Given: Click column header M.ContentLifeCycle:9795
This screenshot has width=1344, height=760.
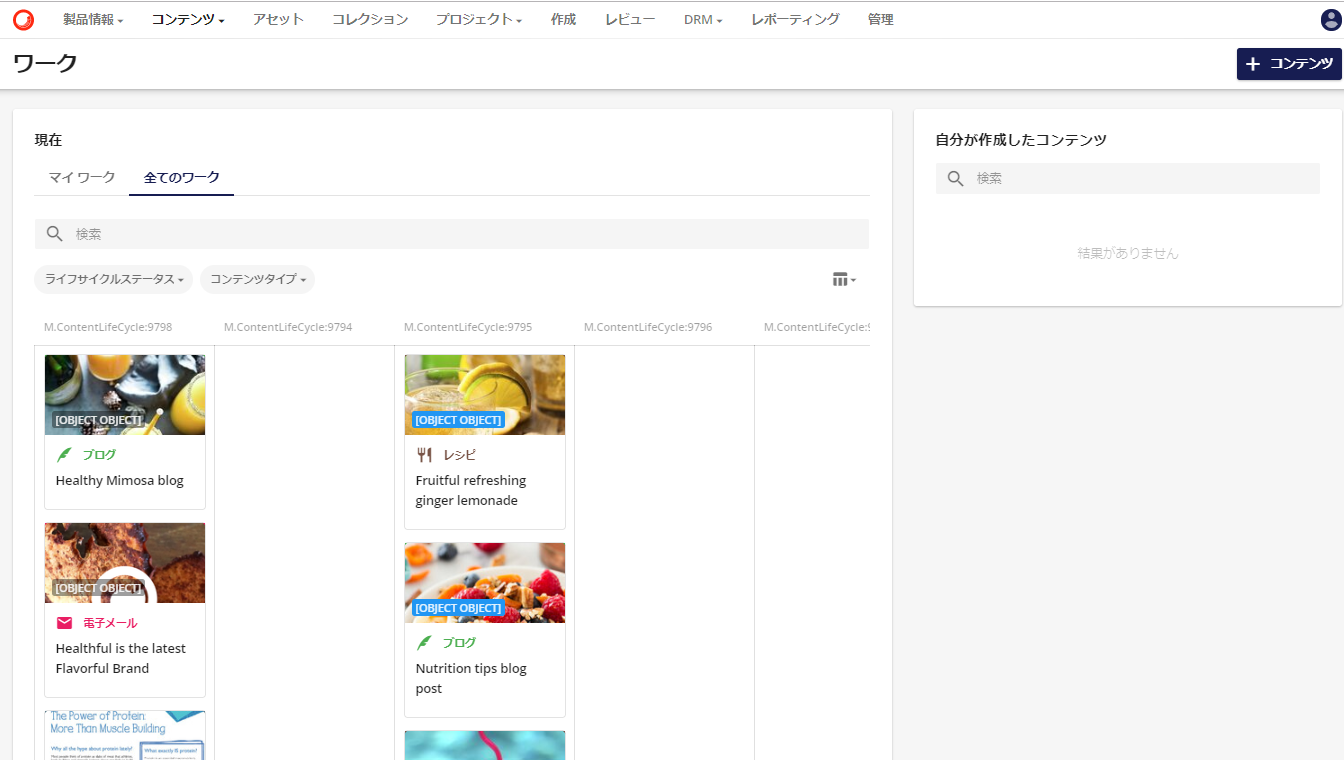Looking at the screenshot, I should click(x=468, y=327).
